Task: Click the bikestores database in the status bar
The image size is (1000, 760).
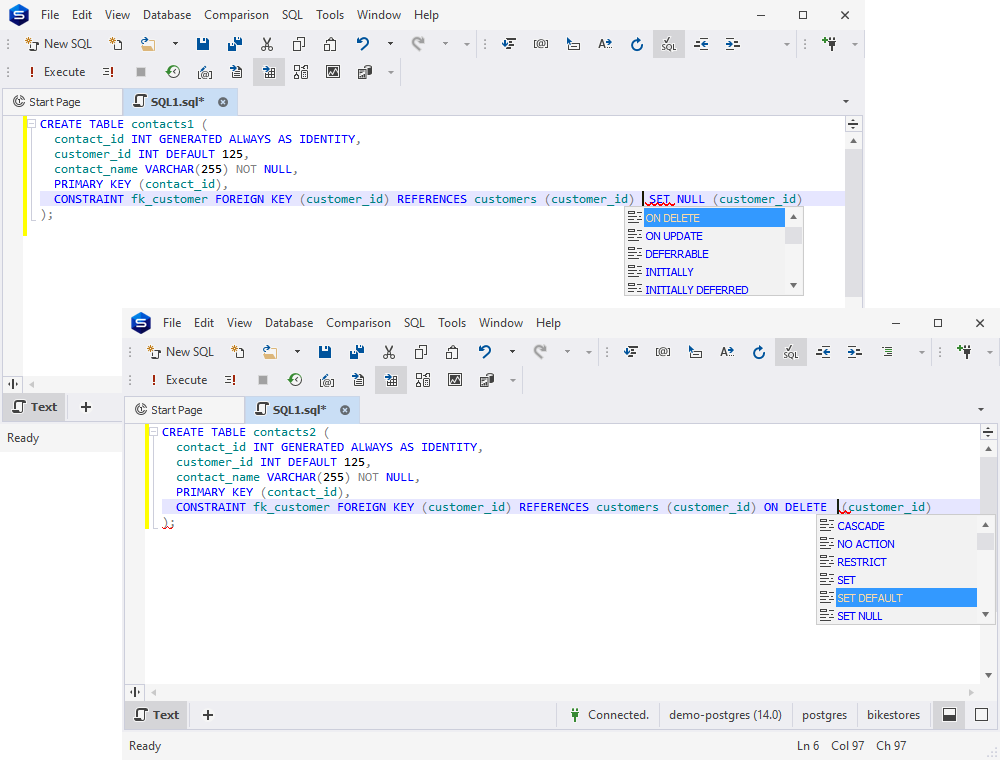Action: [893, 714]
